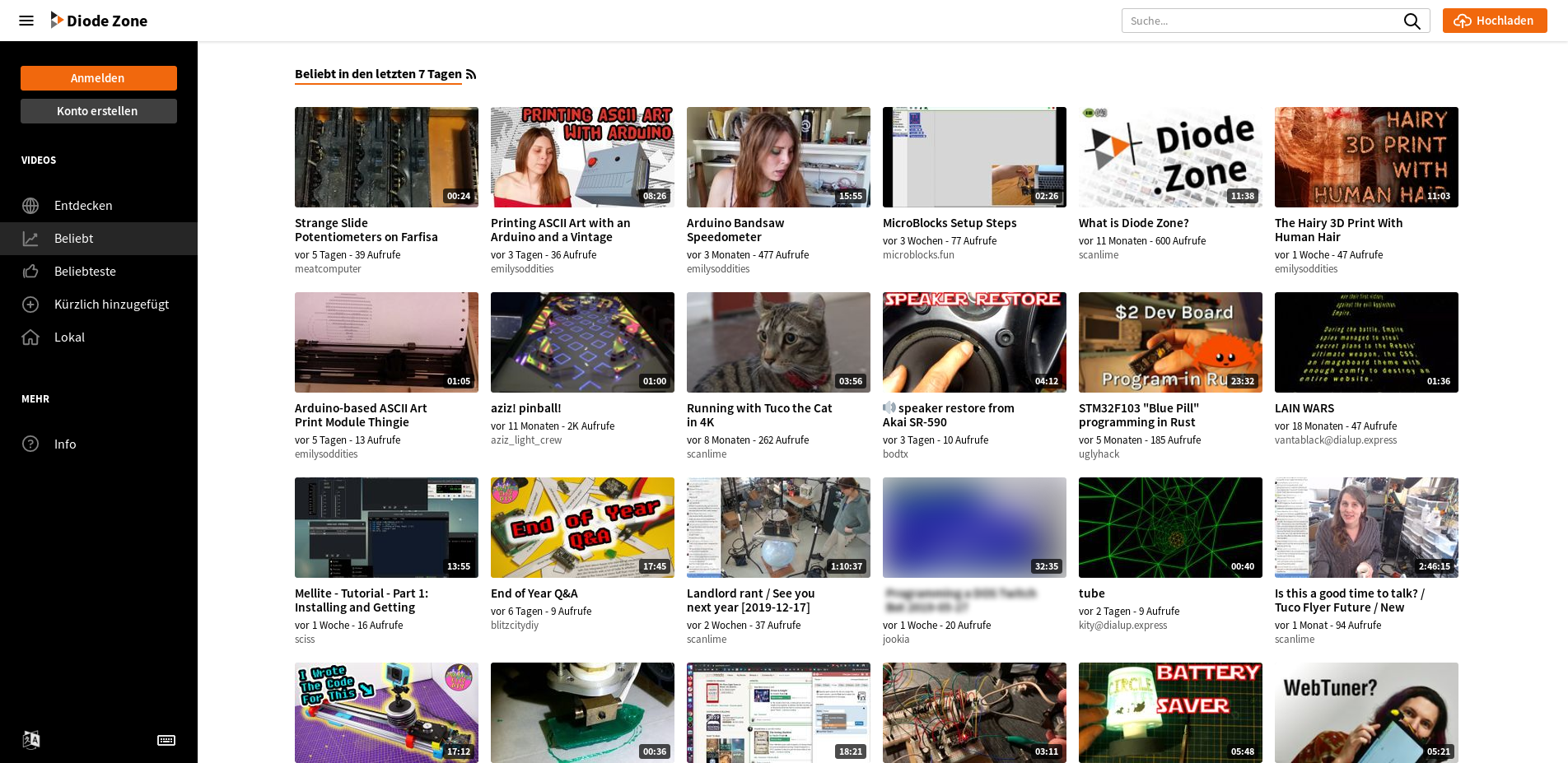This screenshot has height=763, width=1568.
Task: Click the Info question mark icon
Action: (x=30, y=444)
